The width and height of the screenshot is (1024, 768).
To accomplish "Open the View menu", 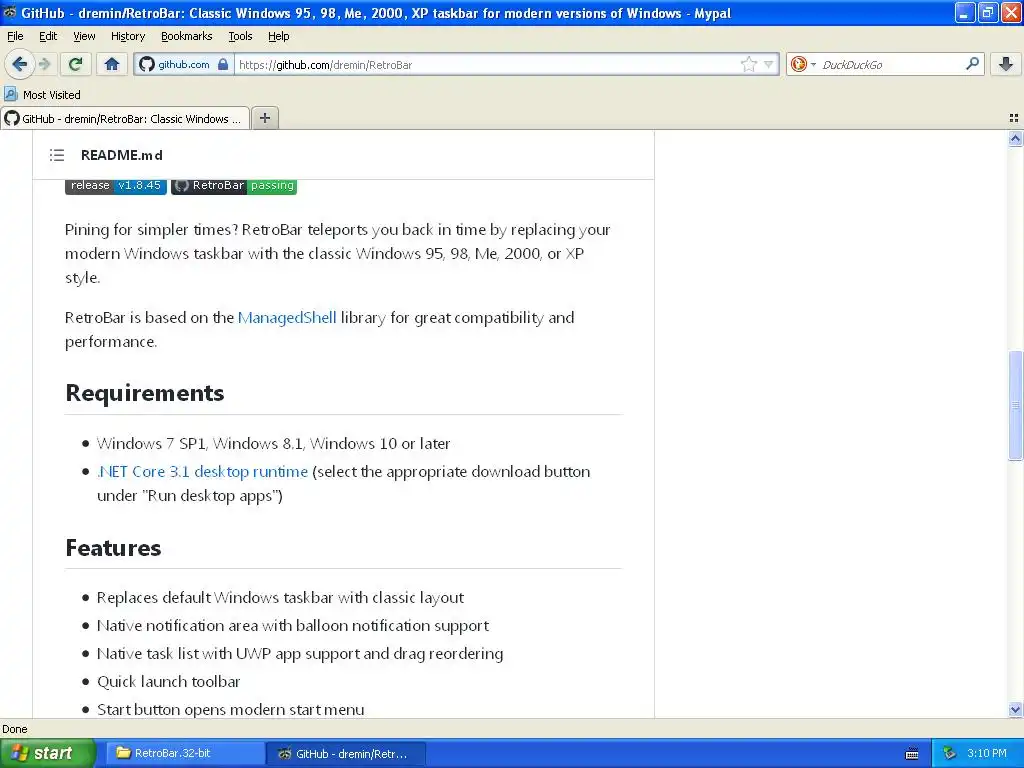I will (x=84, y=36).
